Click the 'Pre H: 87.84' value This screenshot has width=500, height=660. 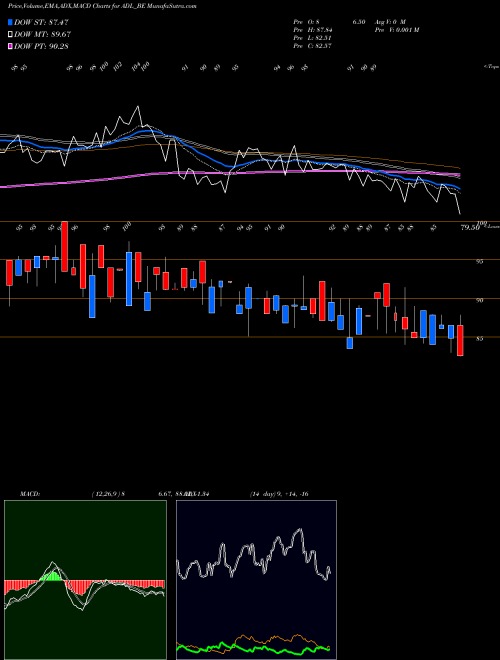(x=313, y=30)
